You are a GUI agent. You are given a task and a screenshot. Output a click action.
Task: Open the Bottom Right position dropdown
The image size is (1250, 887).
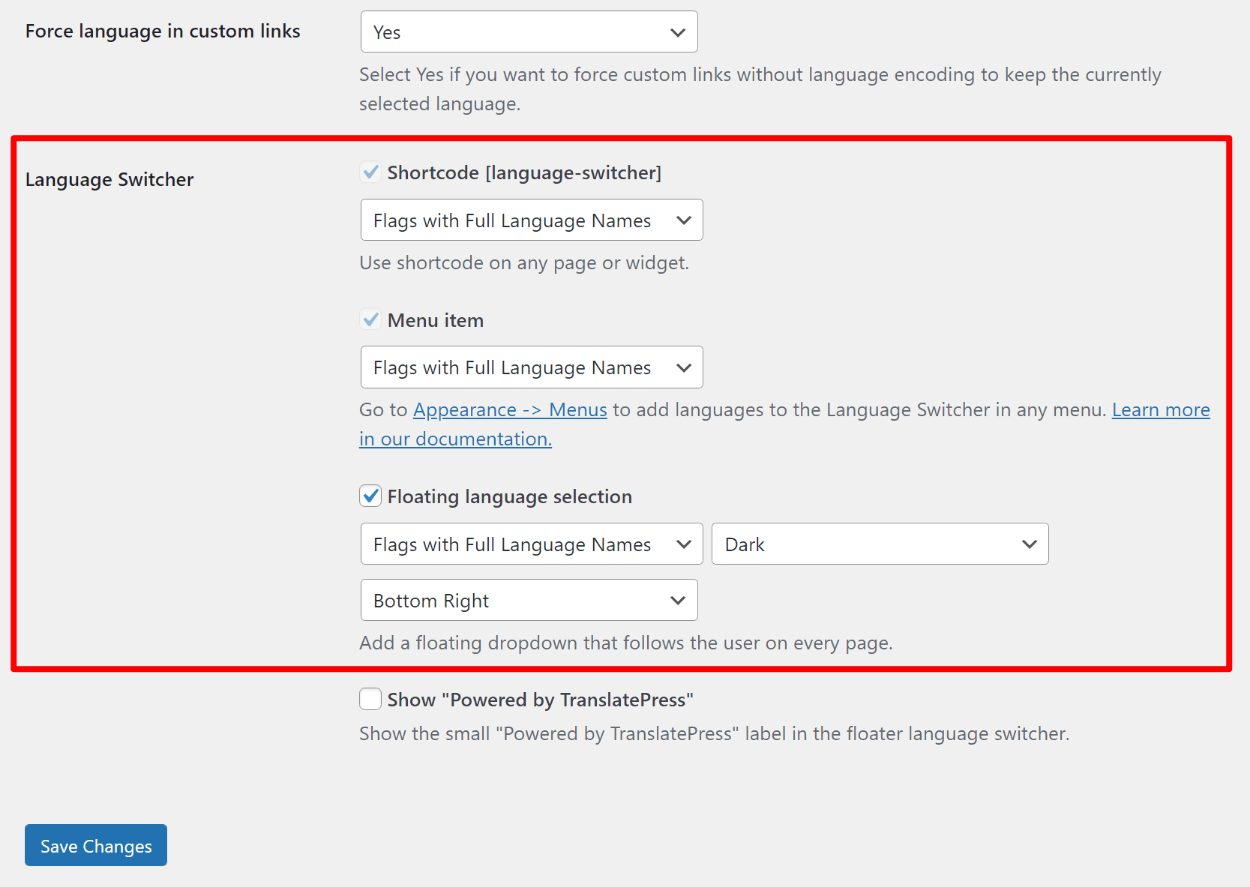tap(529, 600)
